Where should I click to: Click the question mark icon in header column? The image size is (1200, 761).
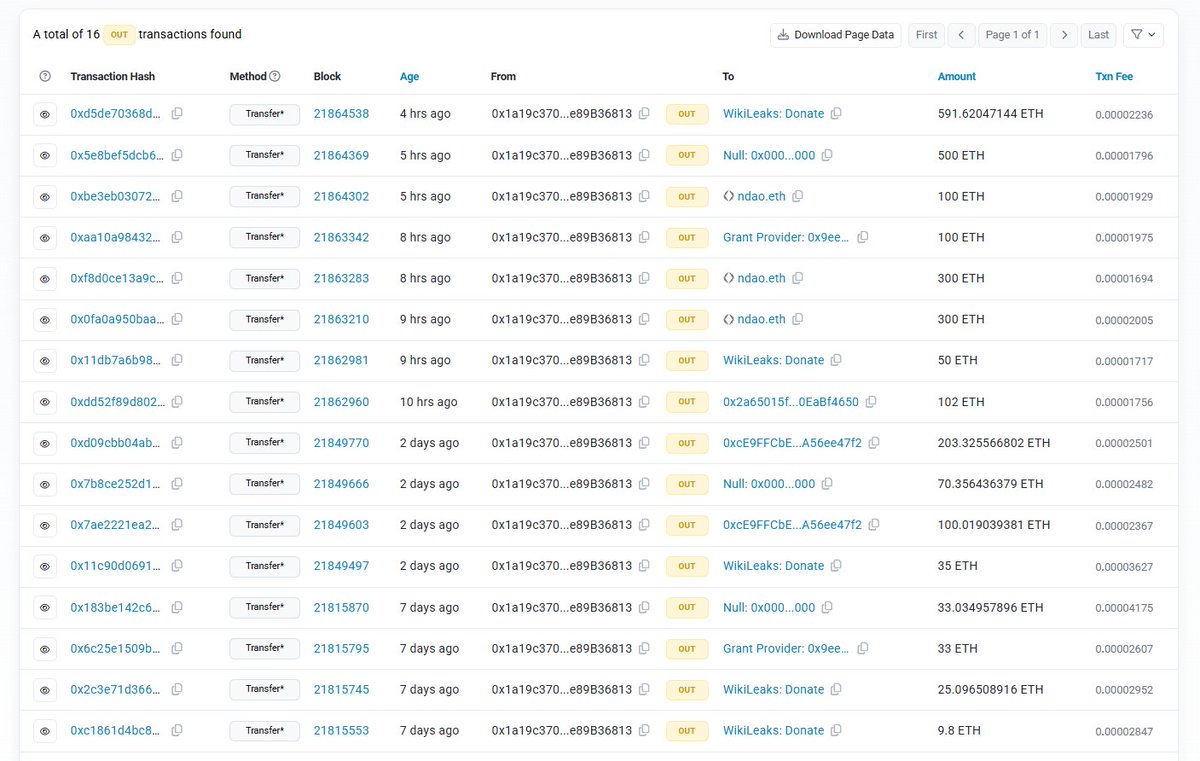click(x=45, y=76)
